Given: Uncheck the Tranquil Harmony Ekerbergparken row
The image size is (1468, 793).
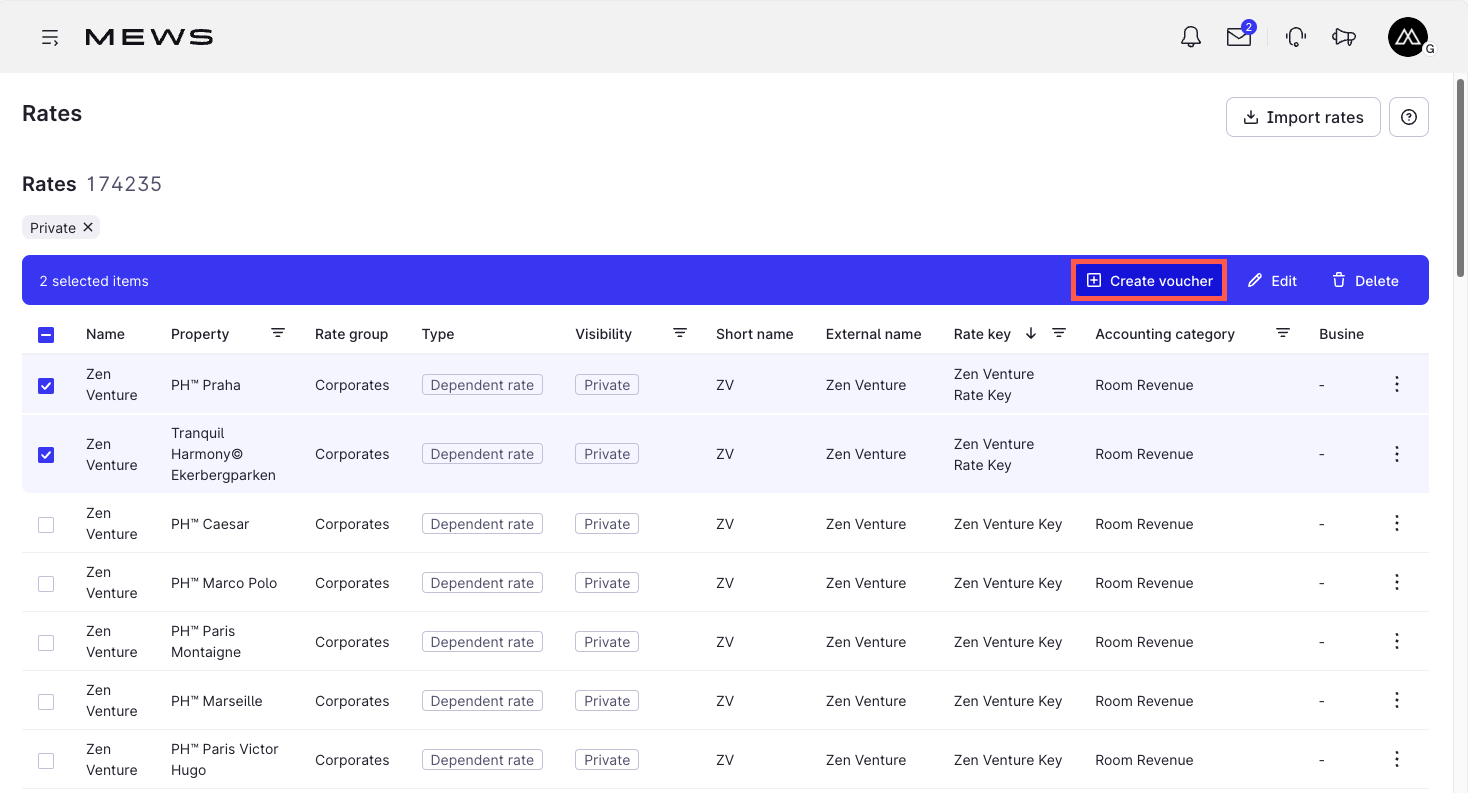Looking at the screenshot, I should pyautogui.click(x=46, y=454).
